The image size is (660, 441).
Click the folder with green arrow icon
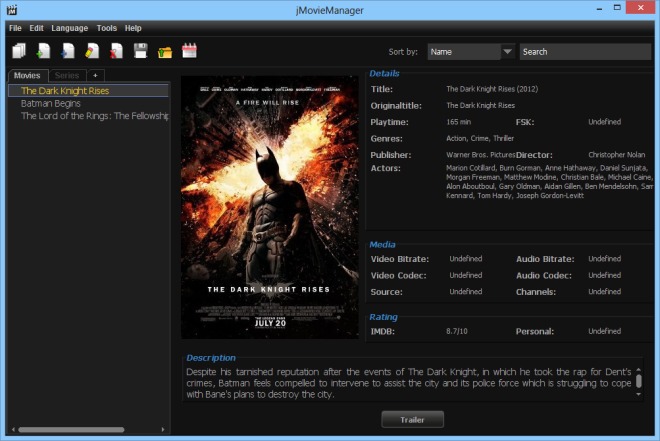coord(165,52)
